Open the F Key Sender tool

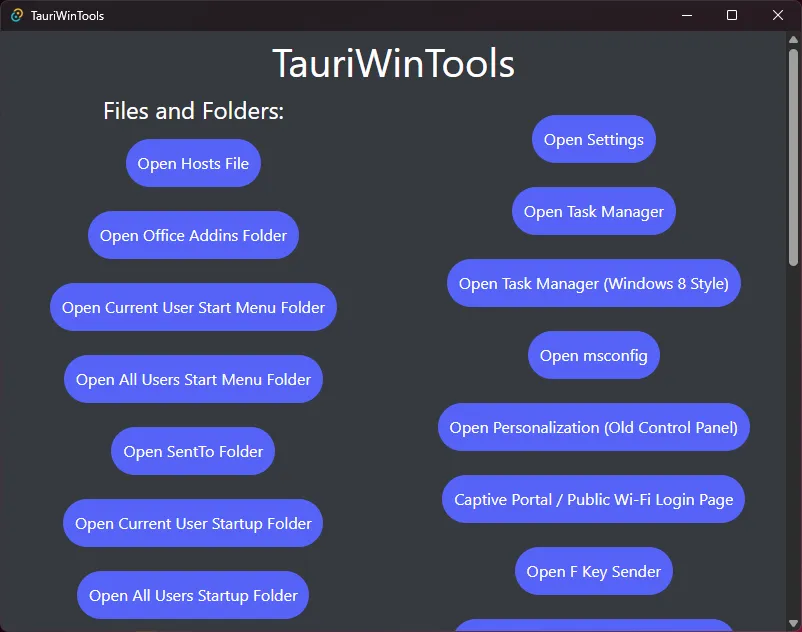[593, 571]
